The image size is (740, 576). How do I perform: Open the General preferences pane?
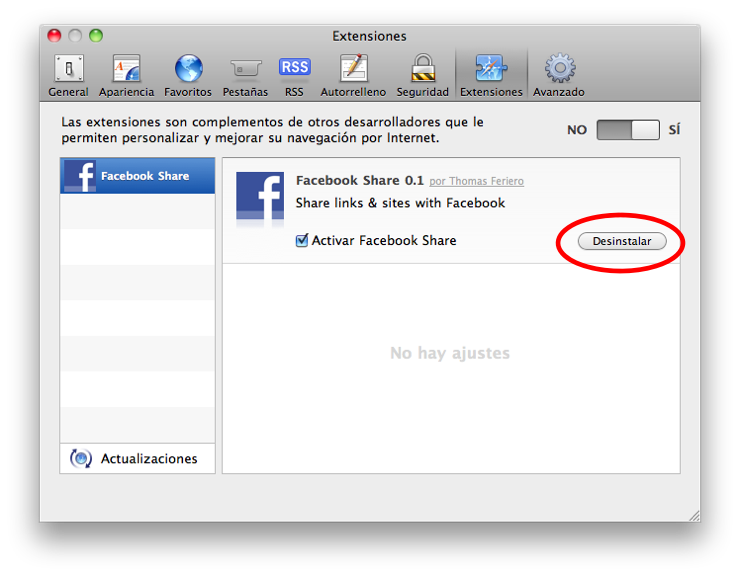pyautogui.click(x=68, y=76)
